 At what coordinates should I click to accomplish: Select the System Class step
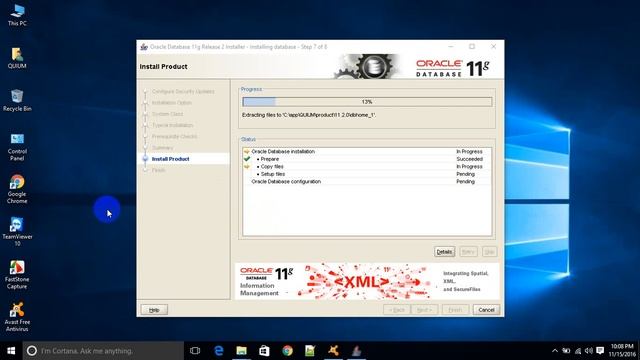point(167,114)
